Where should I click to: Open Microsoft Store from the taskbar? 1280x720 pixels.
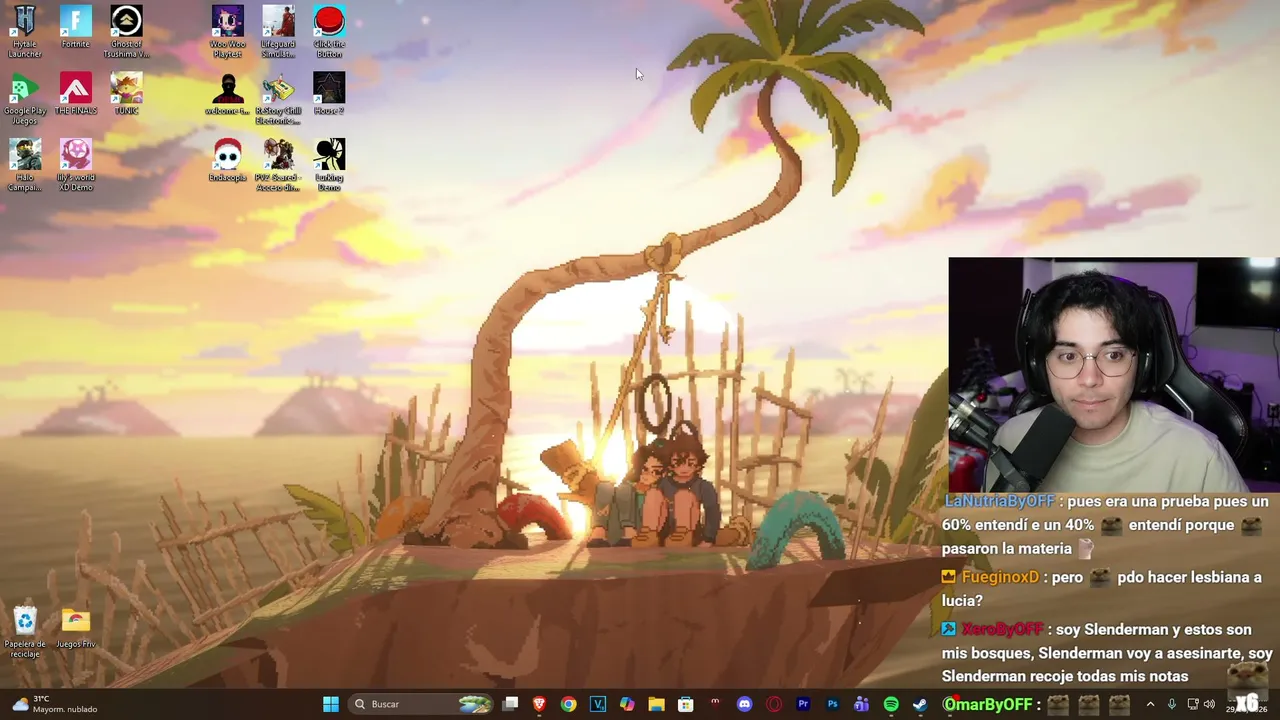click(686, 704)
